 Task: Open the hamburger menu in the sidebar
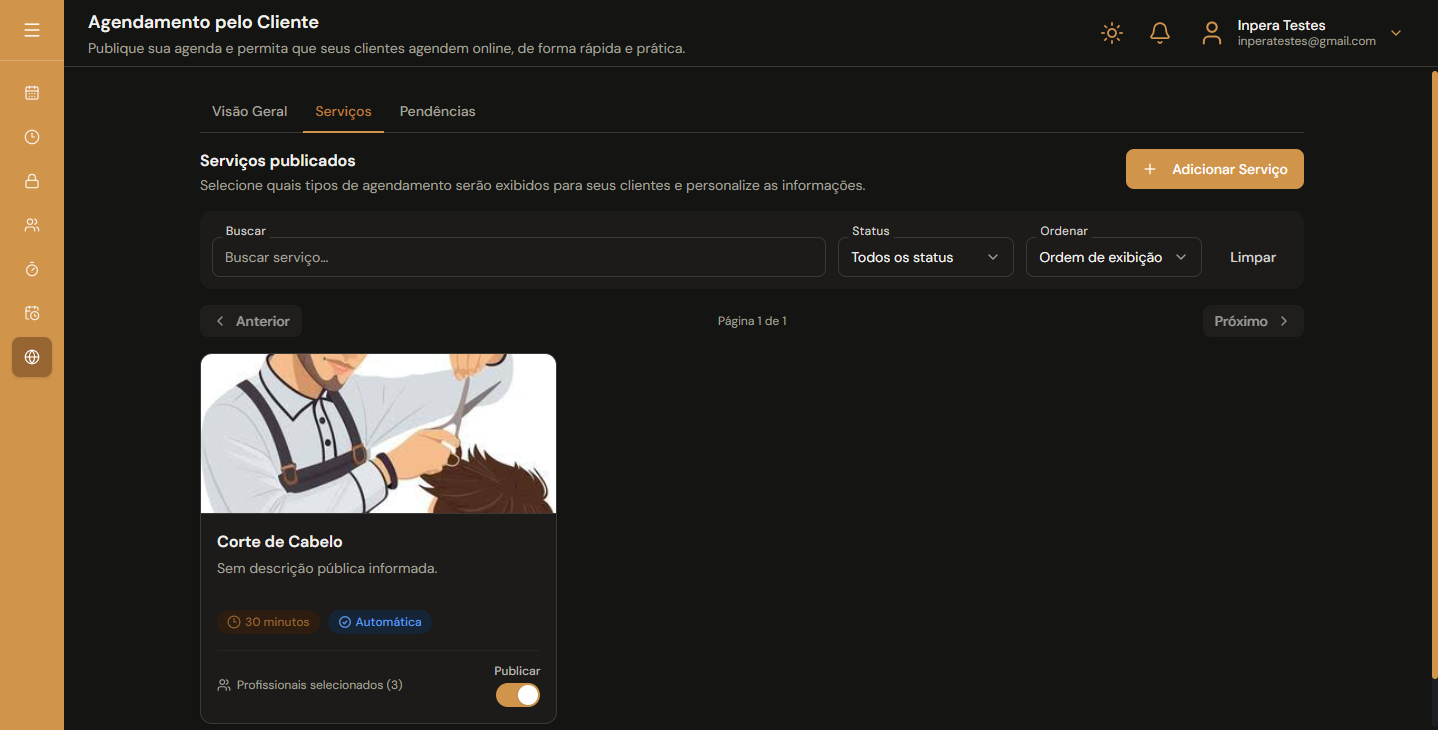(x=32, y=31)
